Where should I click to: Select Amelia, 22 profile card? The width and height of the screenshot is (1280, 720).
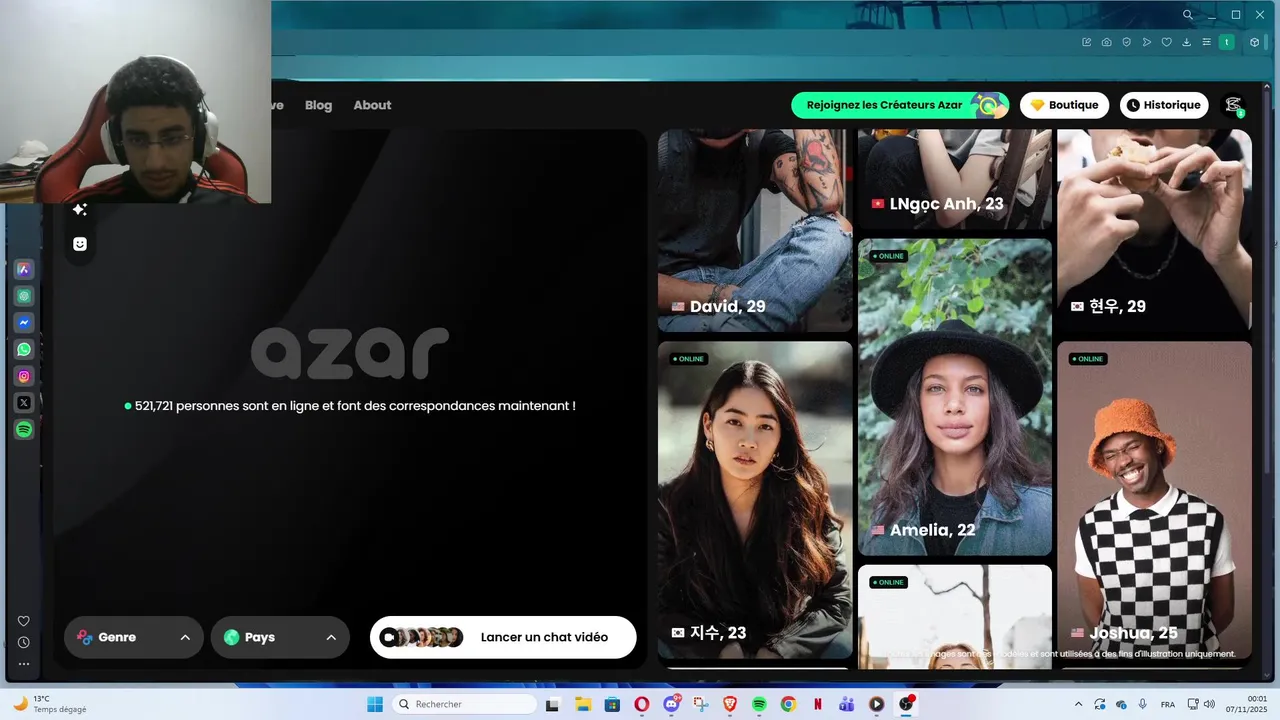coord(955,397)
